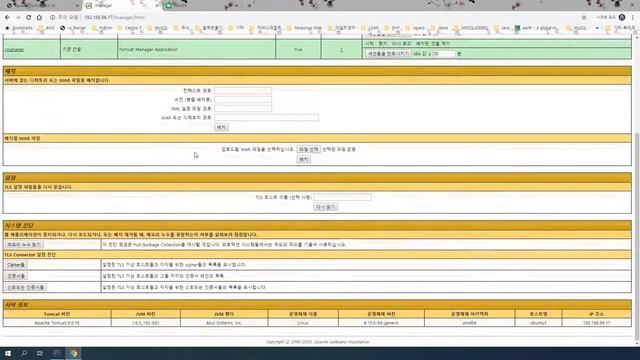Open the Resiprog Web bookmark folder
Screen dimensions: 640x360
point(304,28)
